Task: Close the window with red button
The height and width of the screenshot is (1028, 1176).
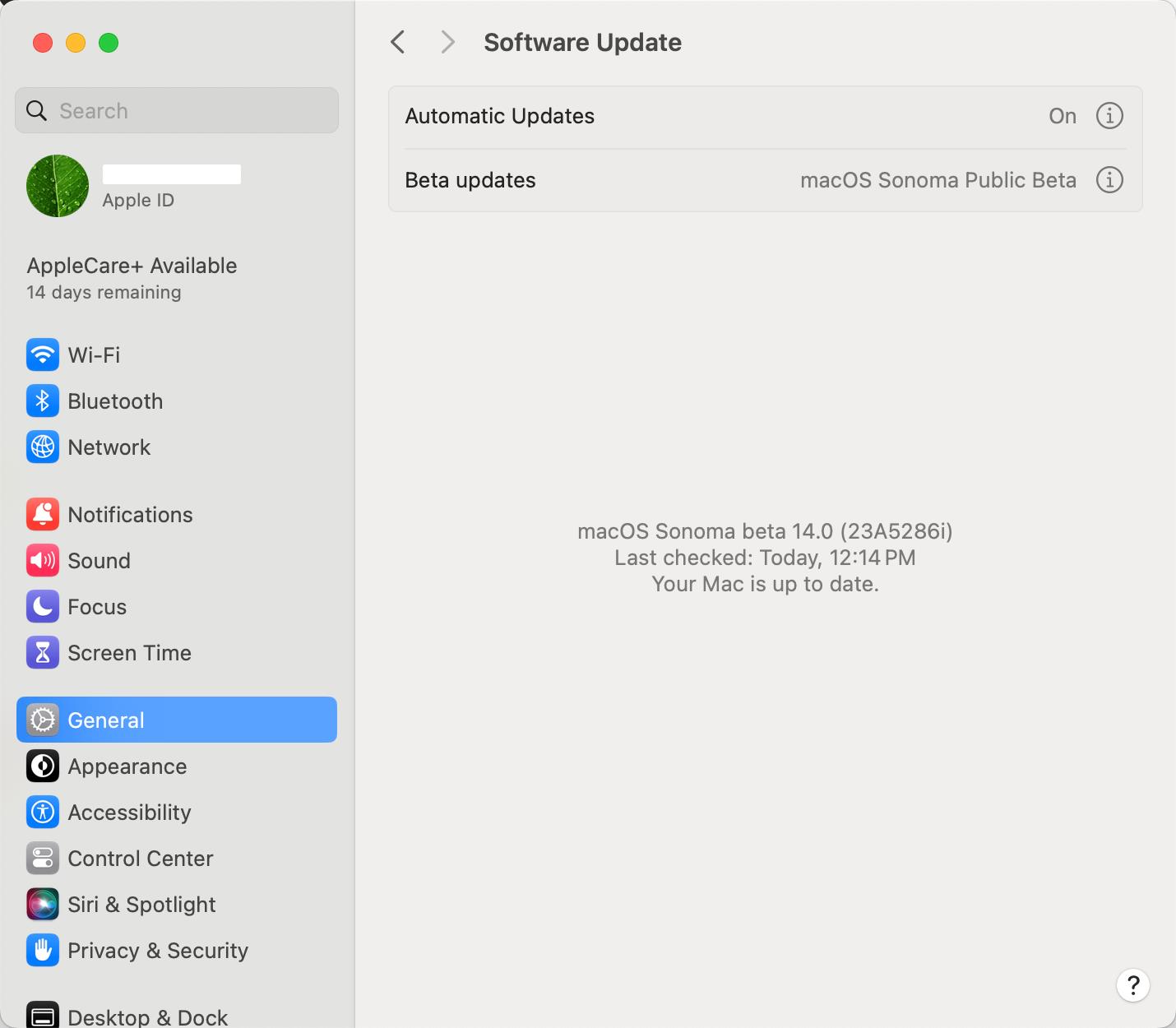Action: click(x=43, y=43)
